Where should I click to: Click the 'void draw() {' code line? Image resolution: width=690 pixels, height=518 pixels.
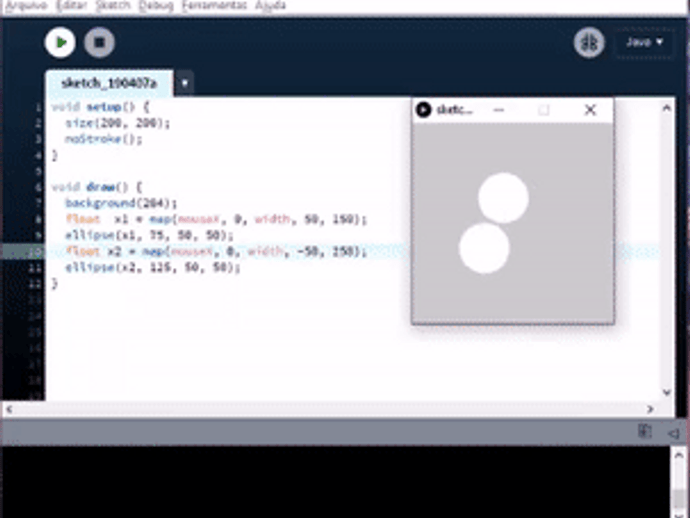(97, 187)
